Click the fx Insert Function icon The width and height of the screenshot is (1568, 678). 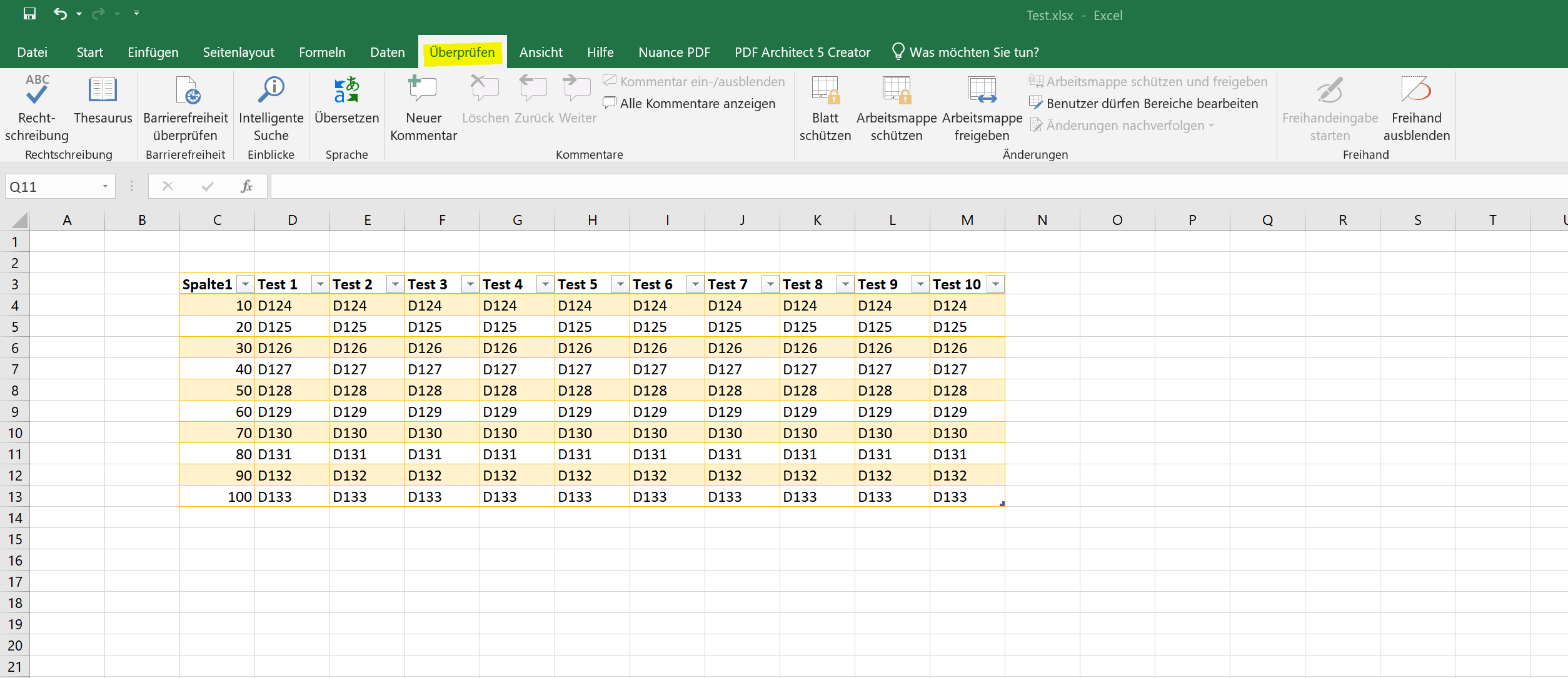[x=247, y=186]
